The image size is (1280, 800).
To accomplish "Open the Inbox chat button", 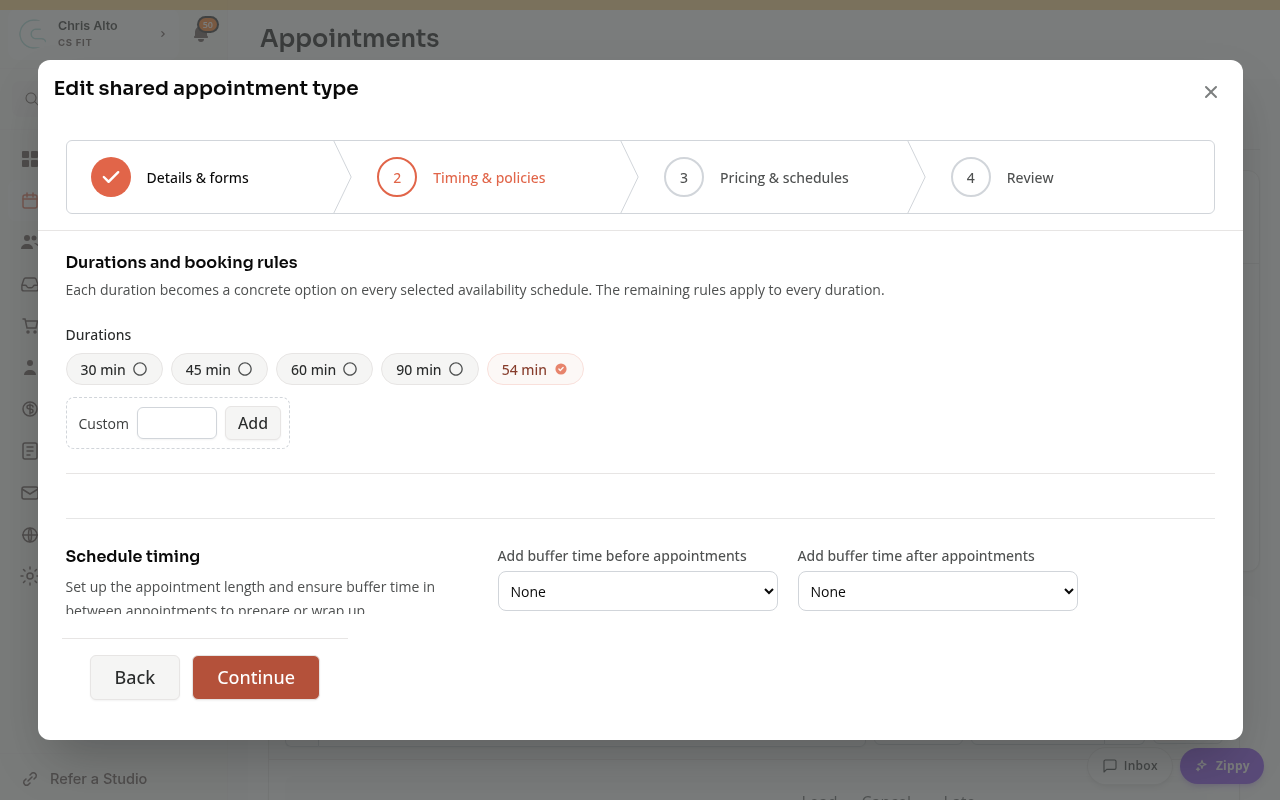I will pyautogui.click(x=1130, y=766).
